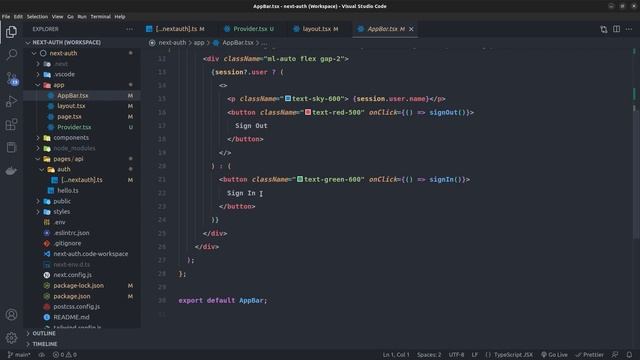Open the Accounts menu icon
Viewport: 640px width, 360px height.
point(11,315)
